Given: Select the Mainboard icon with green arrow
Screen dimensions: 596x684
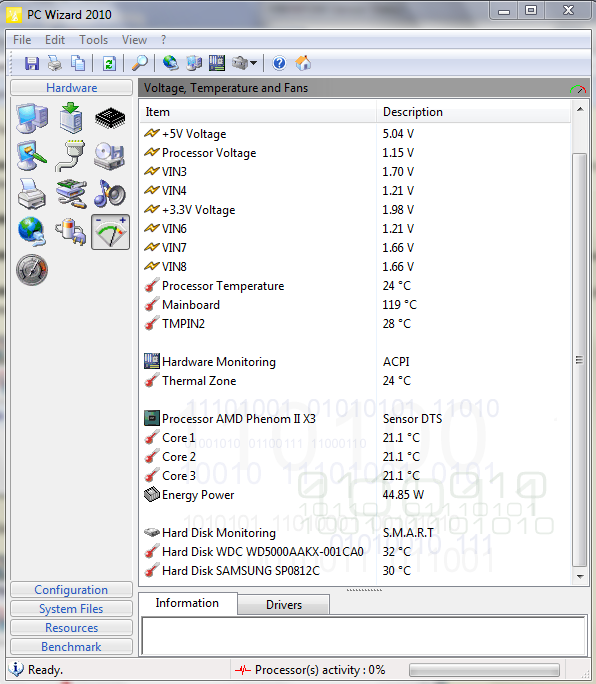Looking at the screenshot, I should [71, 118].
